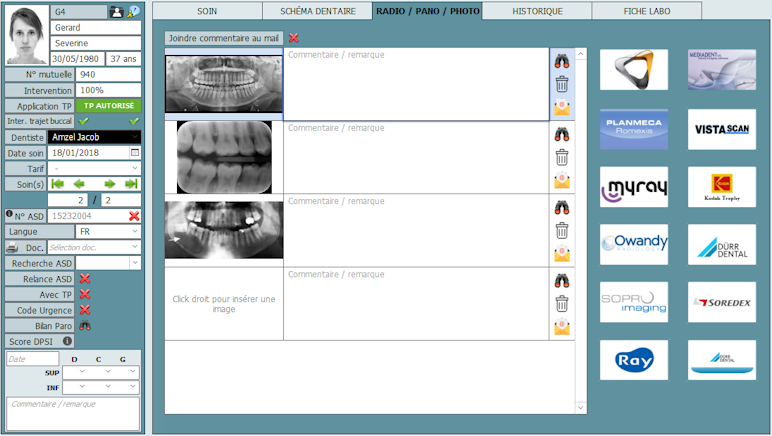Expand the Tarif dropdown

(135, 168)
